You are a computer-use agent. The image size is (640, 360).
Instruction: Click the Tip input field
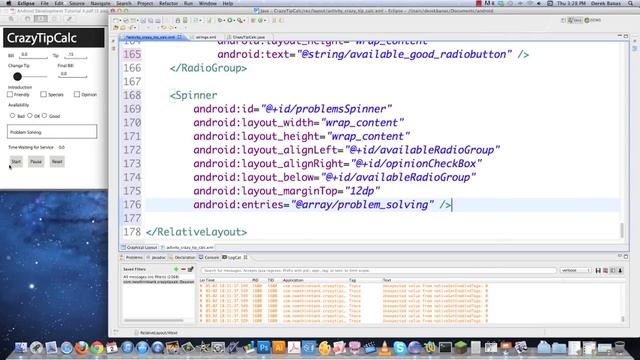tap(76, 55)
